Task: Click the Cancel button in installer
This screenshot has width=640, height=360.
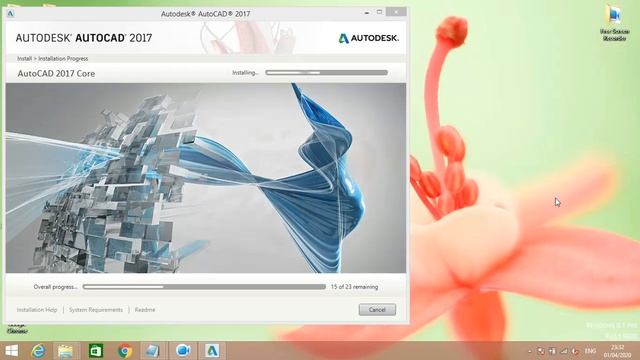Action: (x=377, y=310)
